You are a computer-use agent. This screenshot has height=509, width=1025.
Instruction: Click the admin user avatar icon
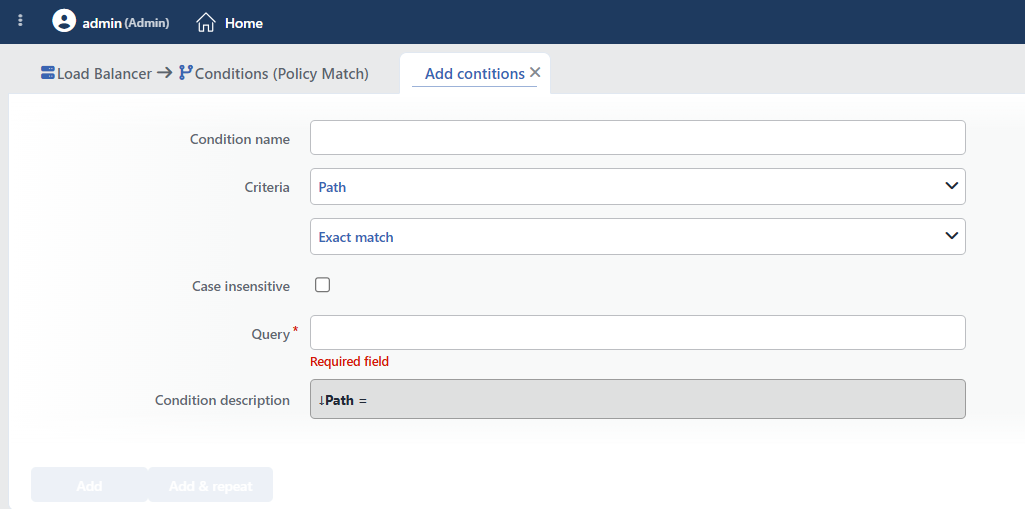coord(64,21)
